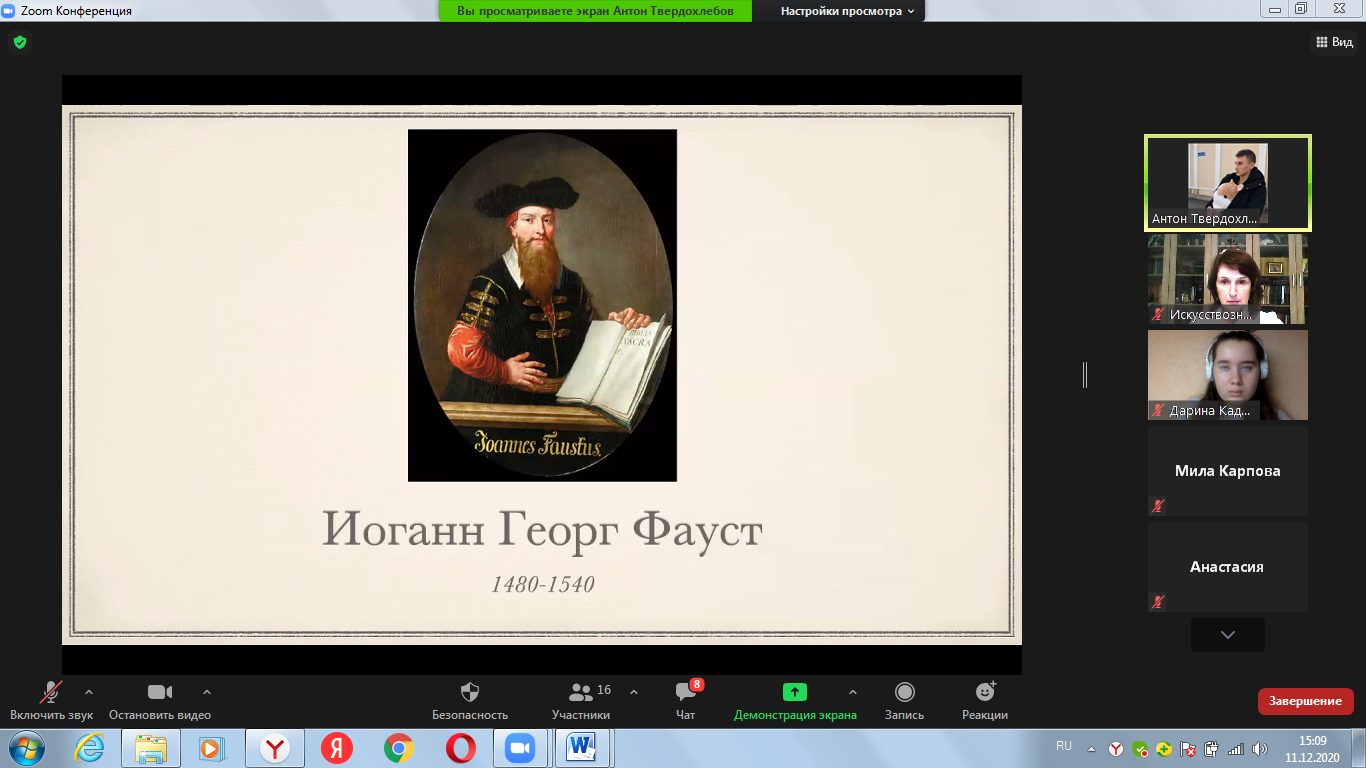Click the Zoom Конференция window title icon

point(8,10)
